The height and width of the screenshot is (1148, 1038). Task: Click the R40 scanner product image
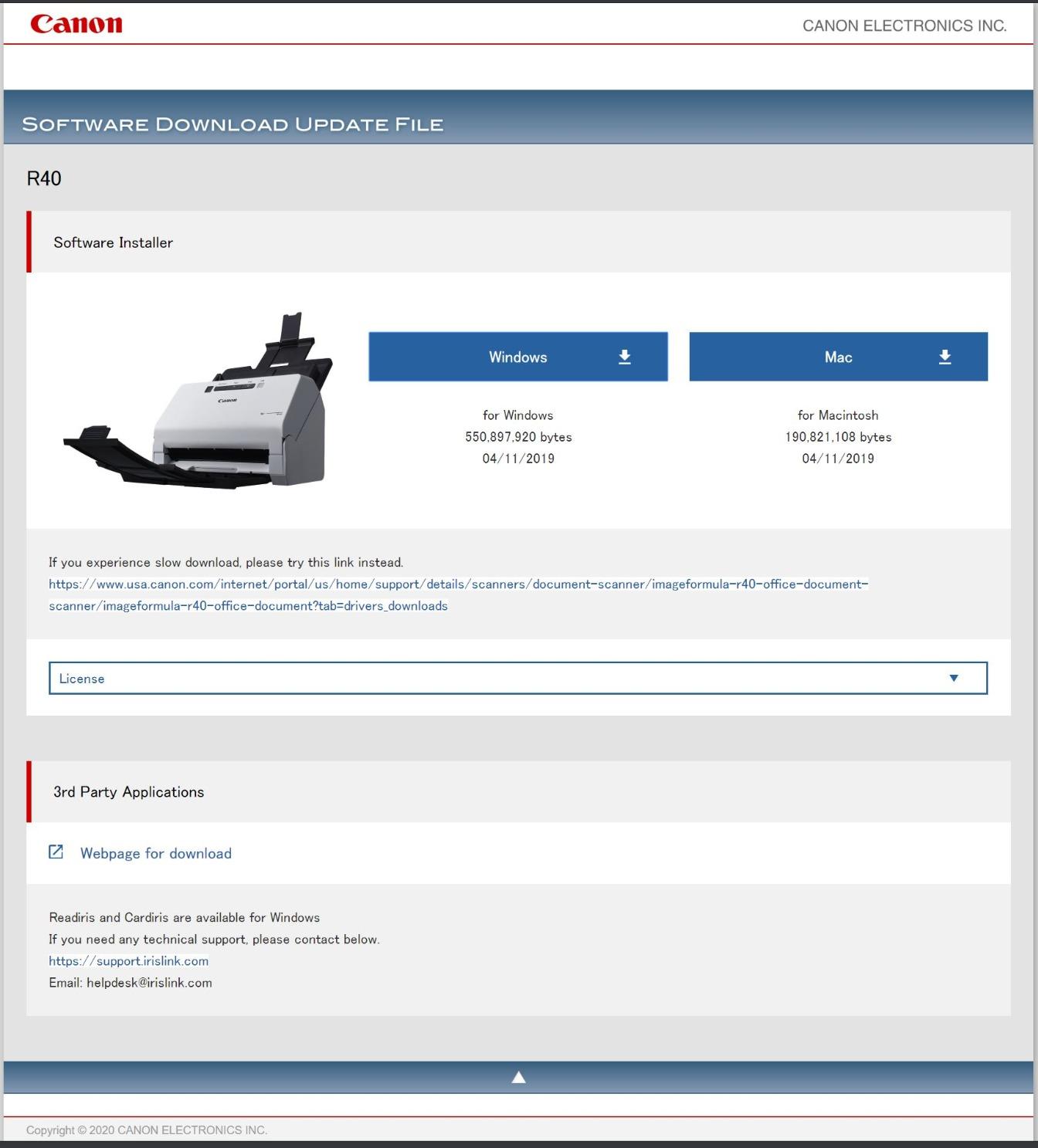[x=198, y=401]
